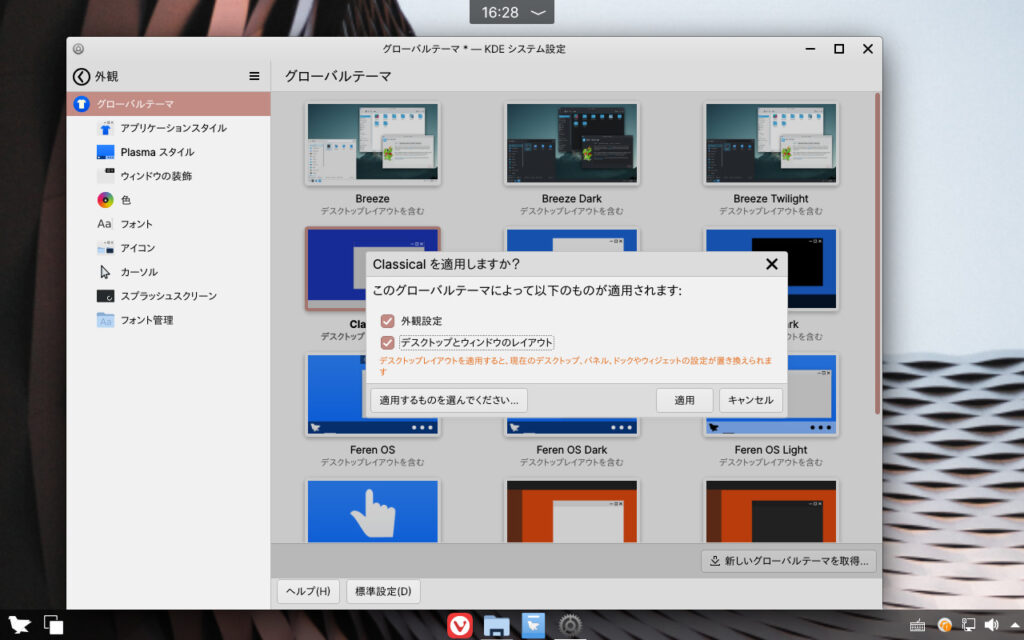Select the Breeze Dark theme thumbnail

pos(571,143)
